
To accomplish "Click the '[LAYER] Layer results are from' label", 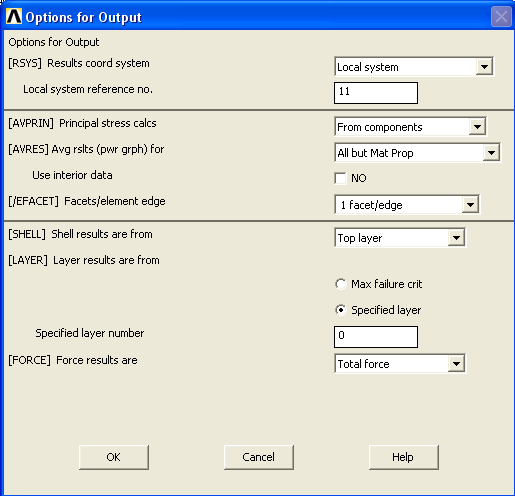I will tap(84, 260).
